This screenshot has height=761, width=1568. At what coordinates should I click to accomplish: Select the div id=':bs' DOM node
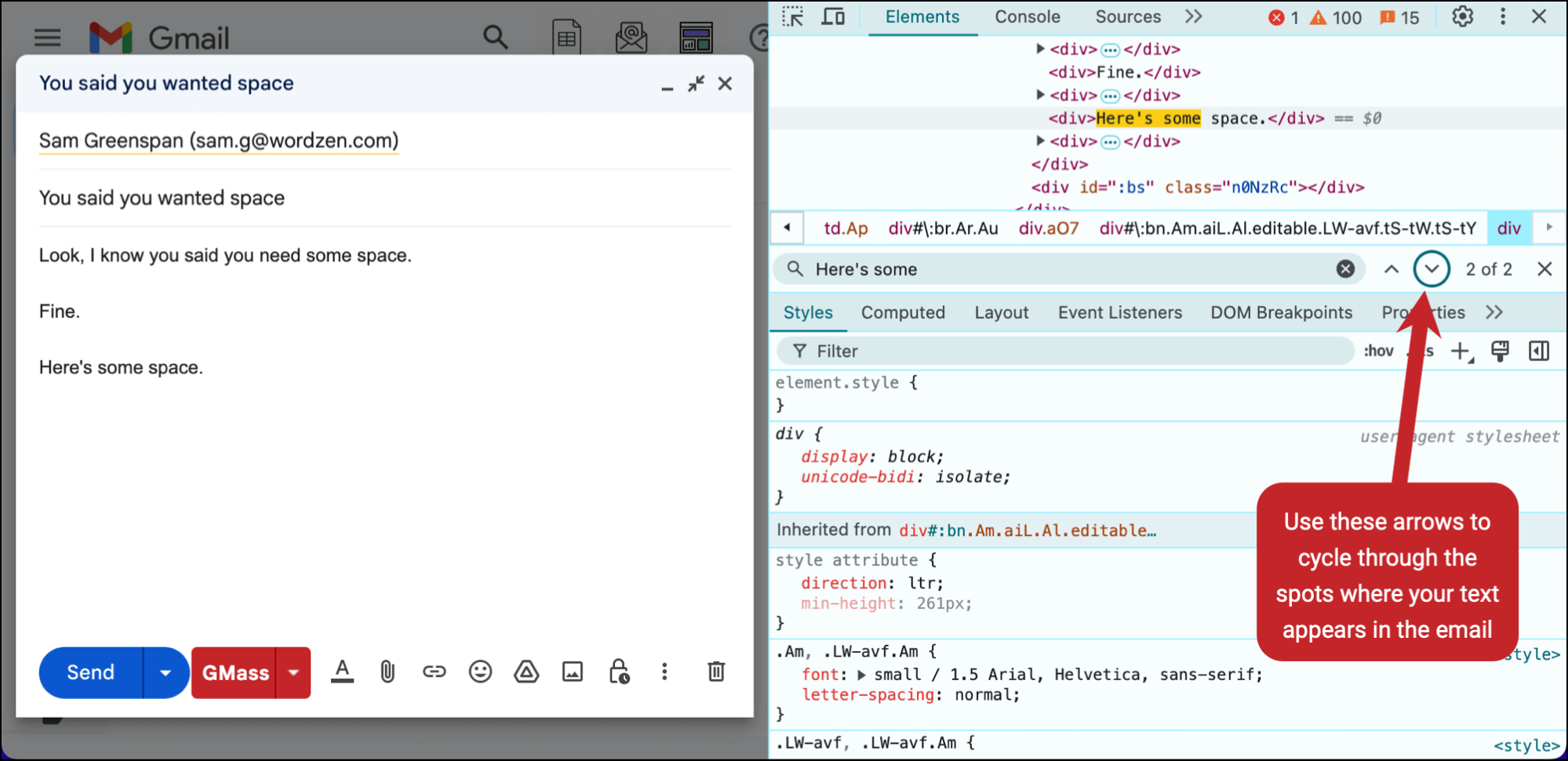point(1198,188)
